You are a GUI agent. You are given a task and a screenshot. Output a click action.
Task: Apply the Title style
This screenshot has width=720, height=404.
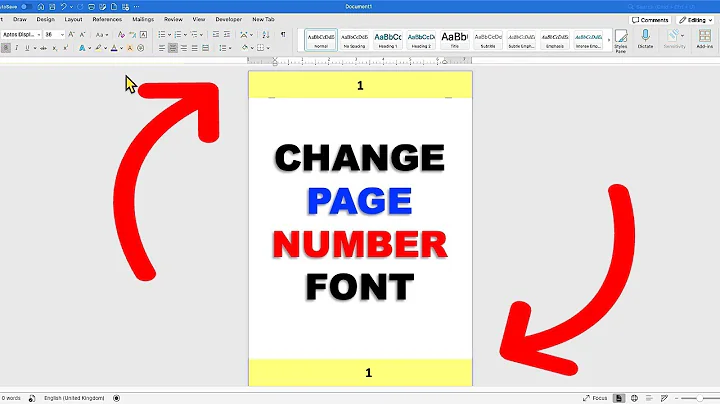tap(455, 39)
